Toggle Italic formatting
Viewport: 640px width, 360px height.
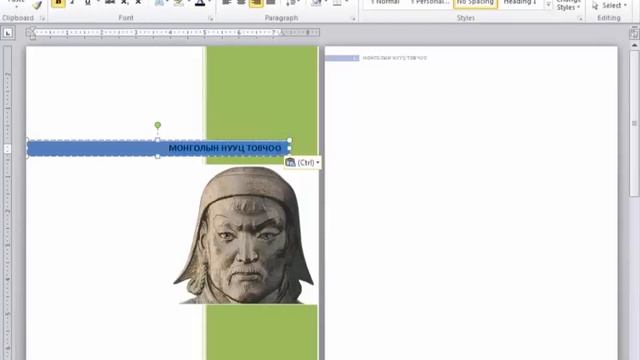(73, 3)
